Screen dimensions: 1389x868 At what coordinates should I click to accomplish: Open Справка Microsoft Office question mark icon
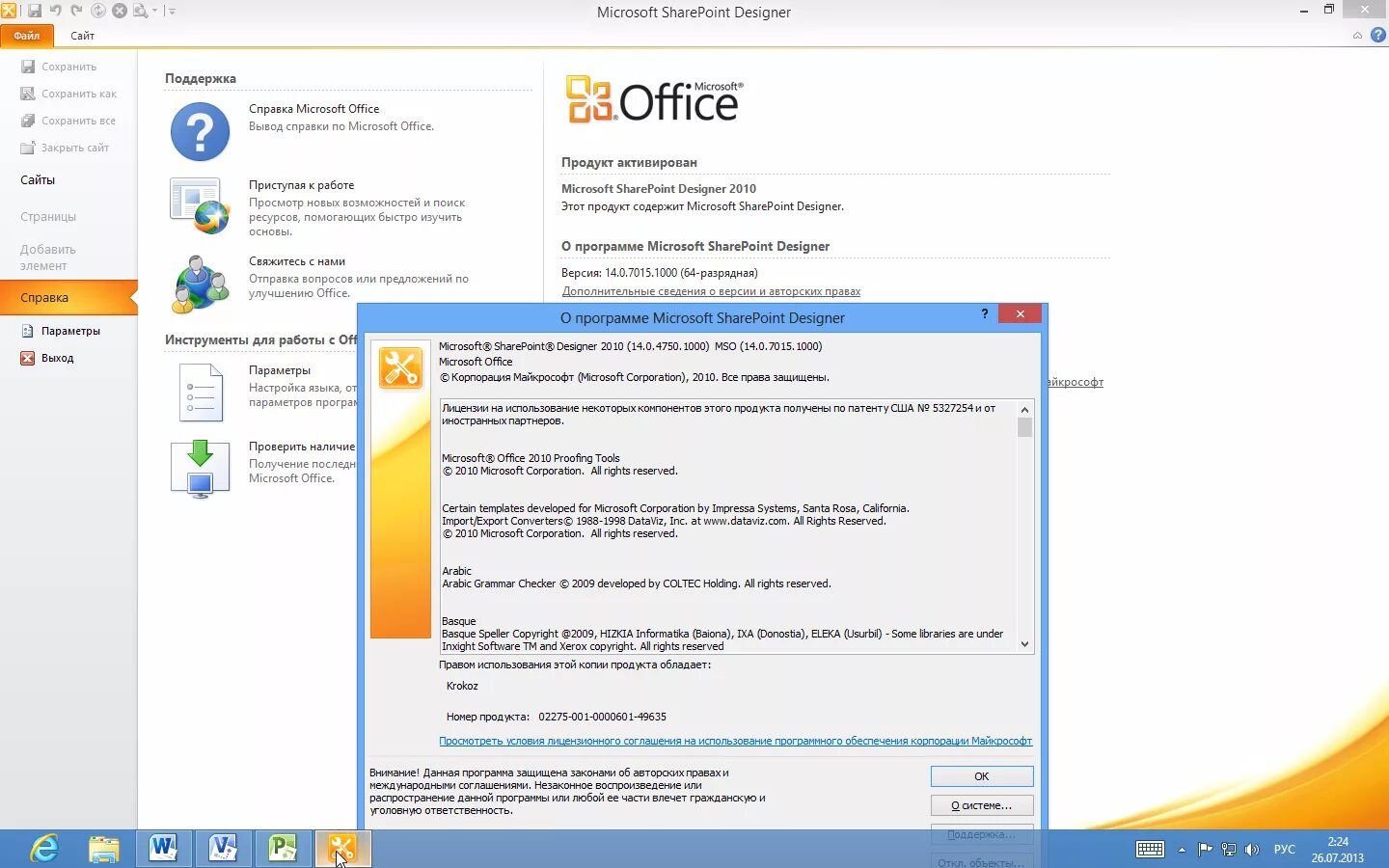coord(199,131)
